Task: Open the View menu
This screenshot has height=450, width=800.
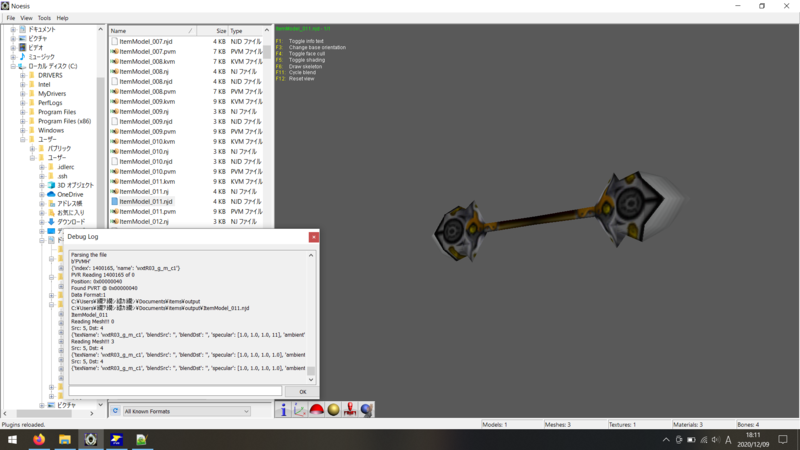Action: tap(26, 18)
